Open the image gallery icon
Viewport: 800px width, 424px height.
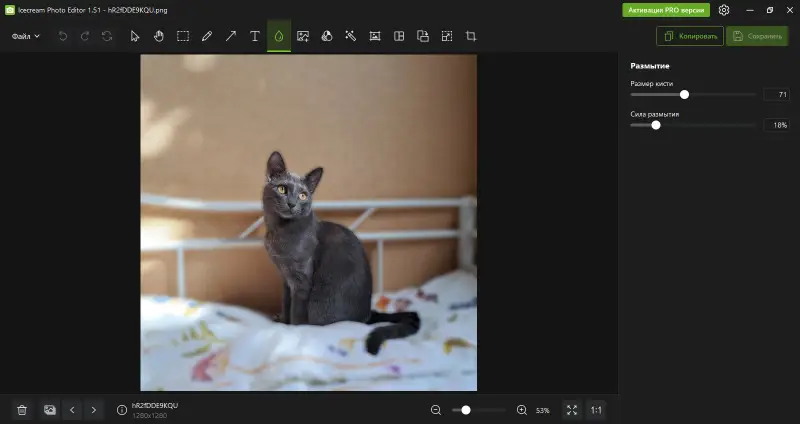click(49, 410)
